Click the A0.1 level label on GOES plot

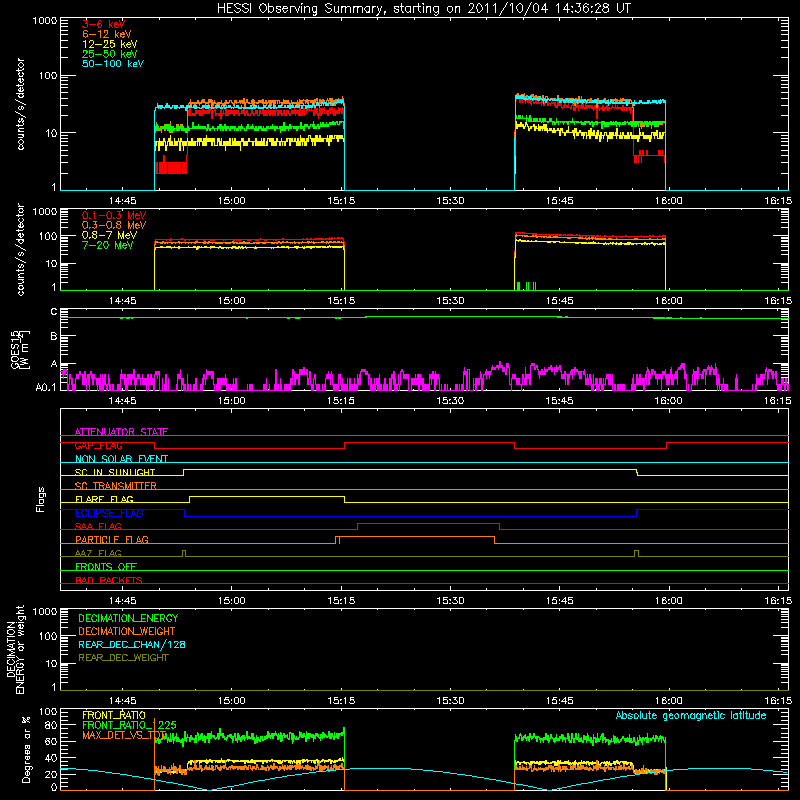tap(46, 387)
